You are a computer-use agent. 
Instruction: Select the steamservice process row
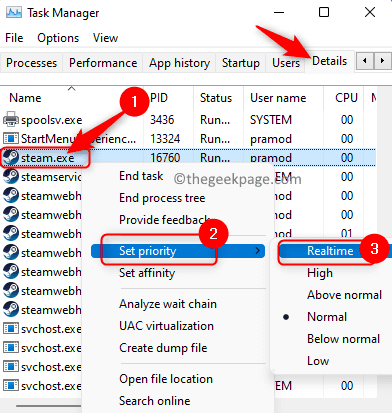click(x=51, y=177)
